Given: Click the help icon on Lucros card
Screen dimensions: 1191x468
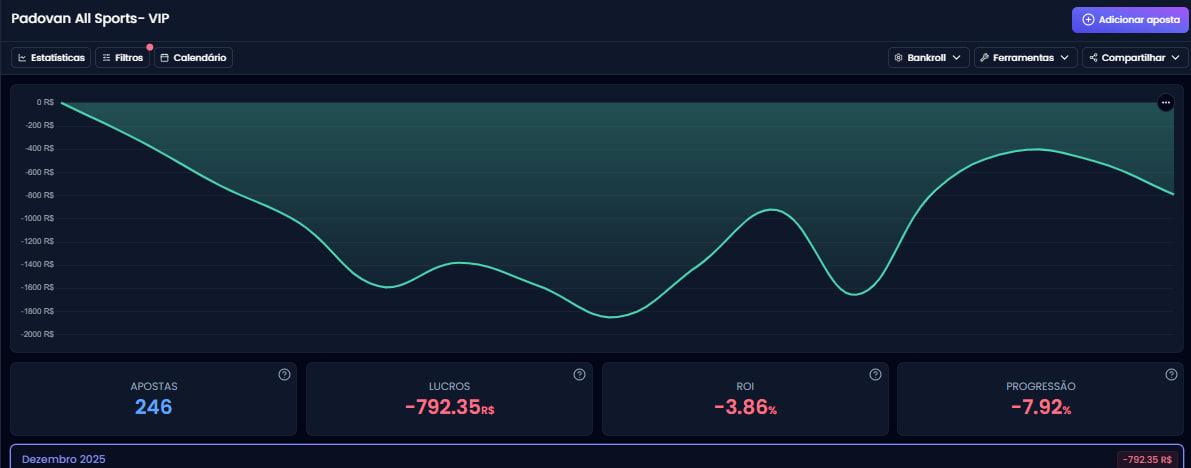Looking at the screenshot, I should 580,375.
